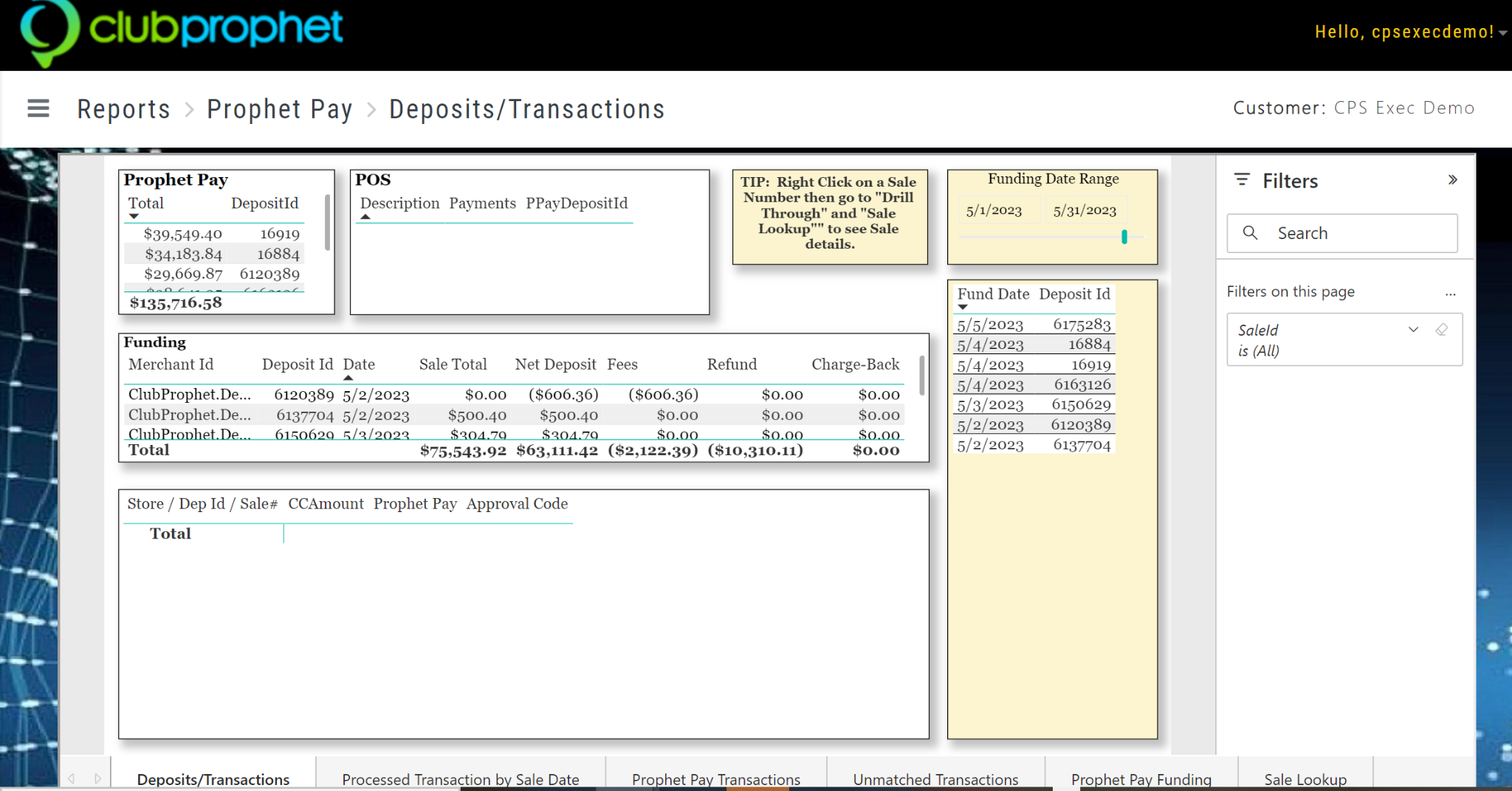The height and width of the screenshot is (791, 1512).
Task: Click the Prophet Pay table scrollbar
Action: tap(327, 221)
